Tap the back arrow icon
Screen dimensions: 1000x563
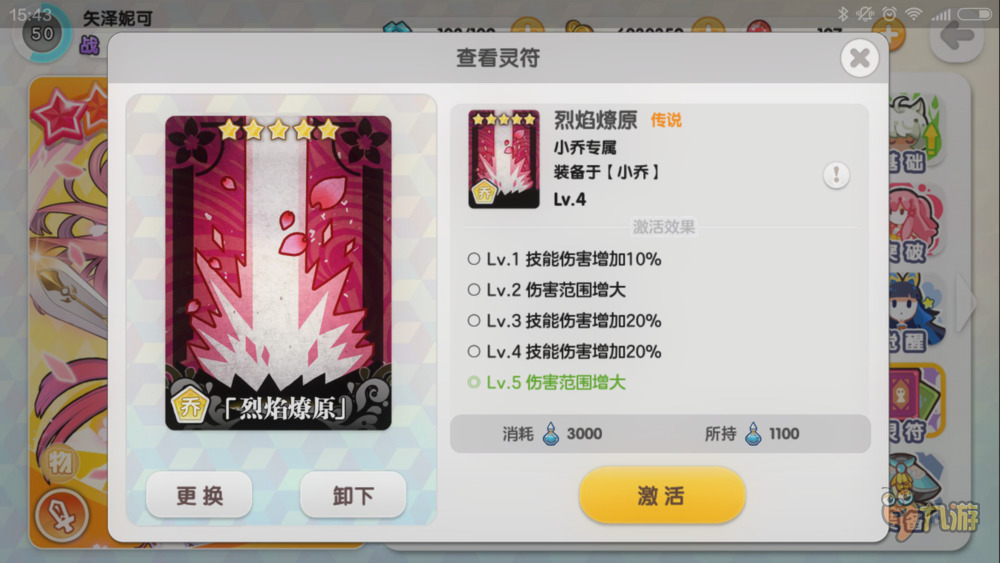(956, 34)
